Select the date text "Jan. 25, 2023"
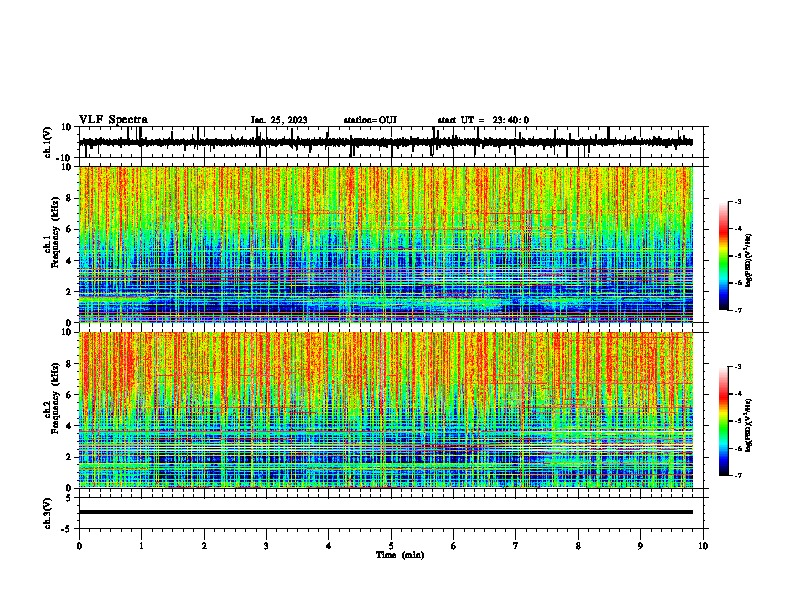Viewport: 792px width, 612px height. (279, 120)
